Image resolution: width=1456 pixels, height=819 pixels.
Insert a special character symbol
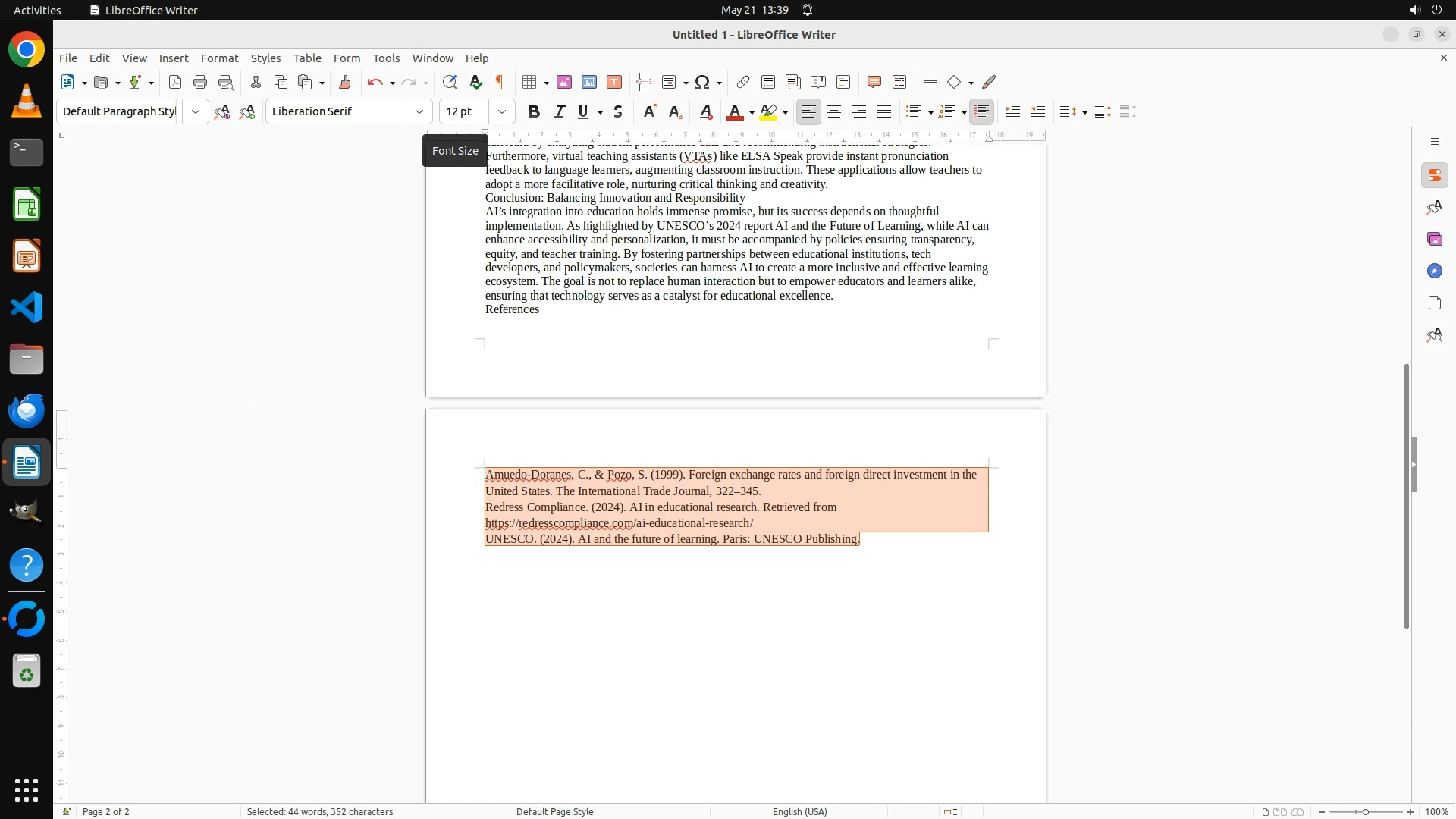pos(702,83)
